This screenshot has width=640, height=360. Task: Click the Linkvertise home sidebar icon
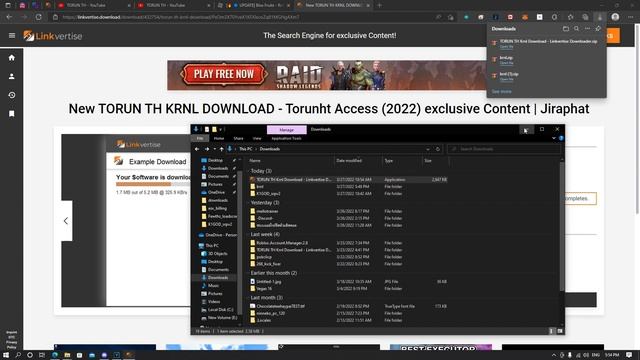(x=12, y=58)
